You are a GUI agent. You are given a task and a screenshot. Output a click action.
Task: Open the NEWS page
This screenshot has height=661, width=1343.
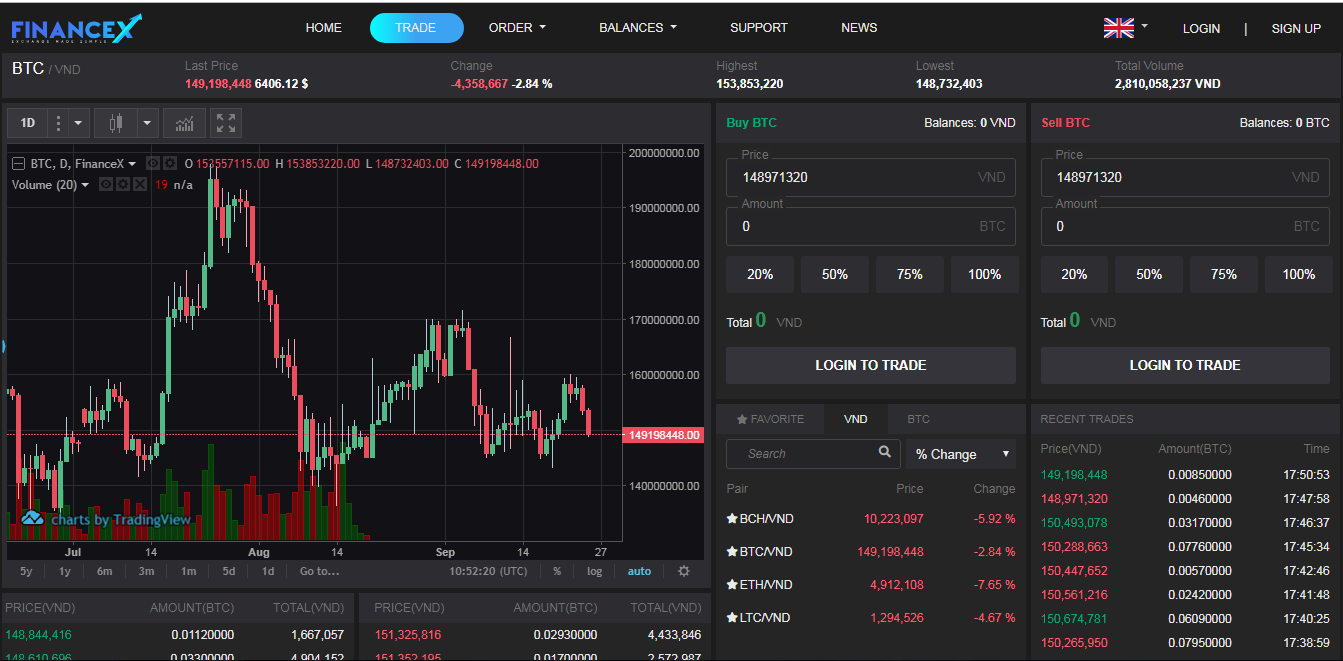pyautogui.click(x=859, y=28)
